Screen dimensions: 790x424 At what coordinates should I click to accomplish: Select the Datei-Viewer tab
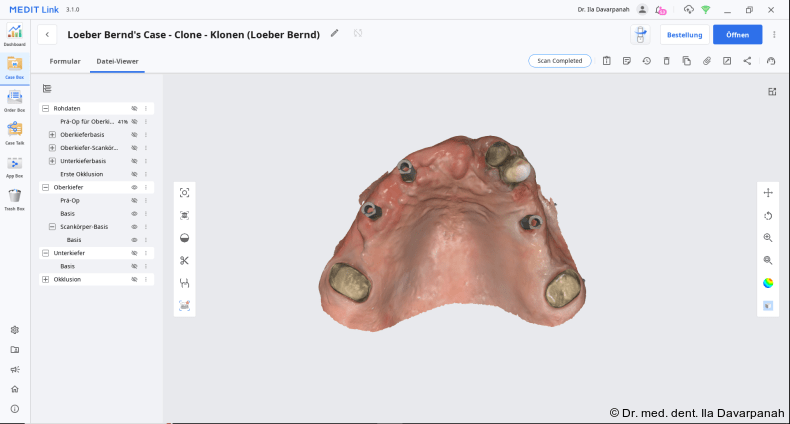(x=117, y=61)
